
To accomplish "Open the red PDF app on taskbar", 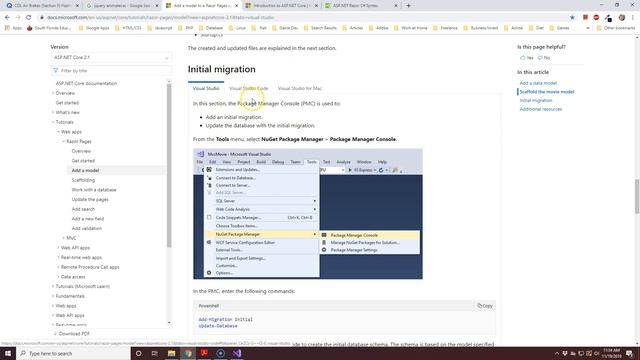I will coord(204,353).
